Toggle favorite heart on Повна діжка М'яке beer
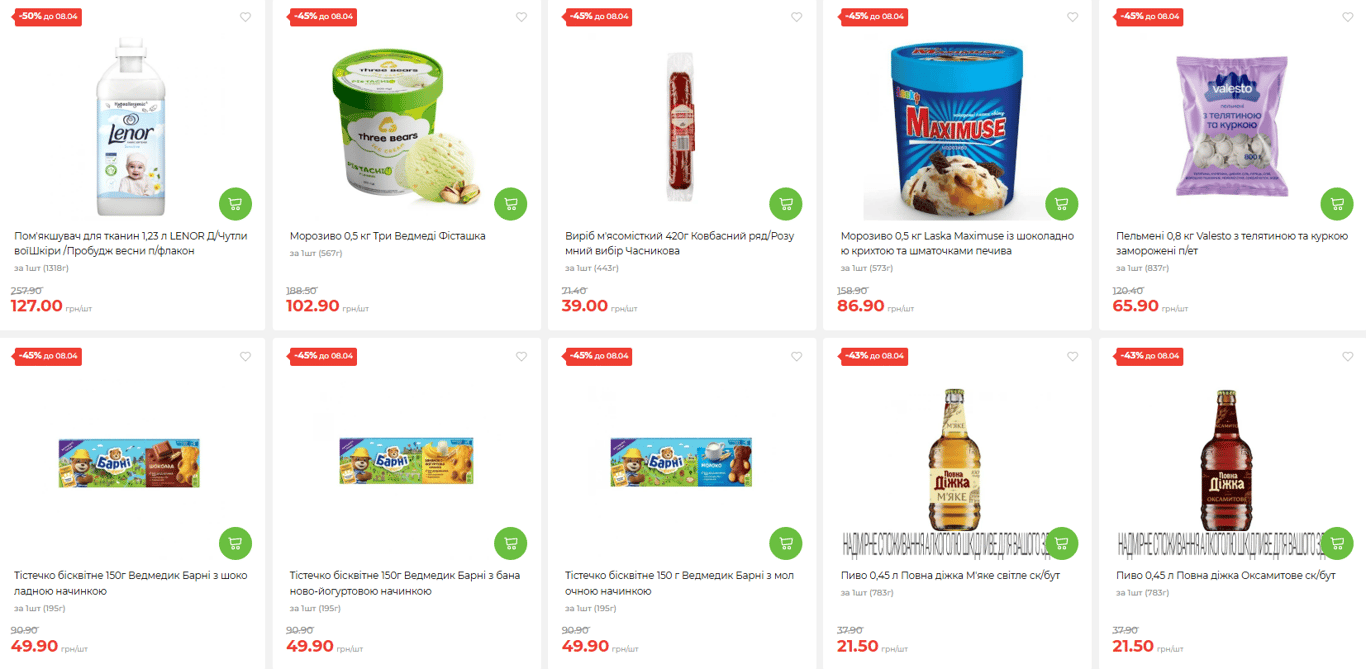Image resolution: width=1366 pixels, height=669 pixels. pyautogui.click(x=1072, y=357)
